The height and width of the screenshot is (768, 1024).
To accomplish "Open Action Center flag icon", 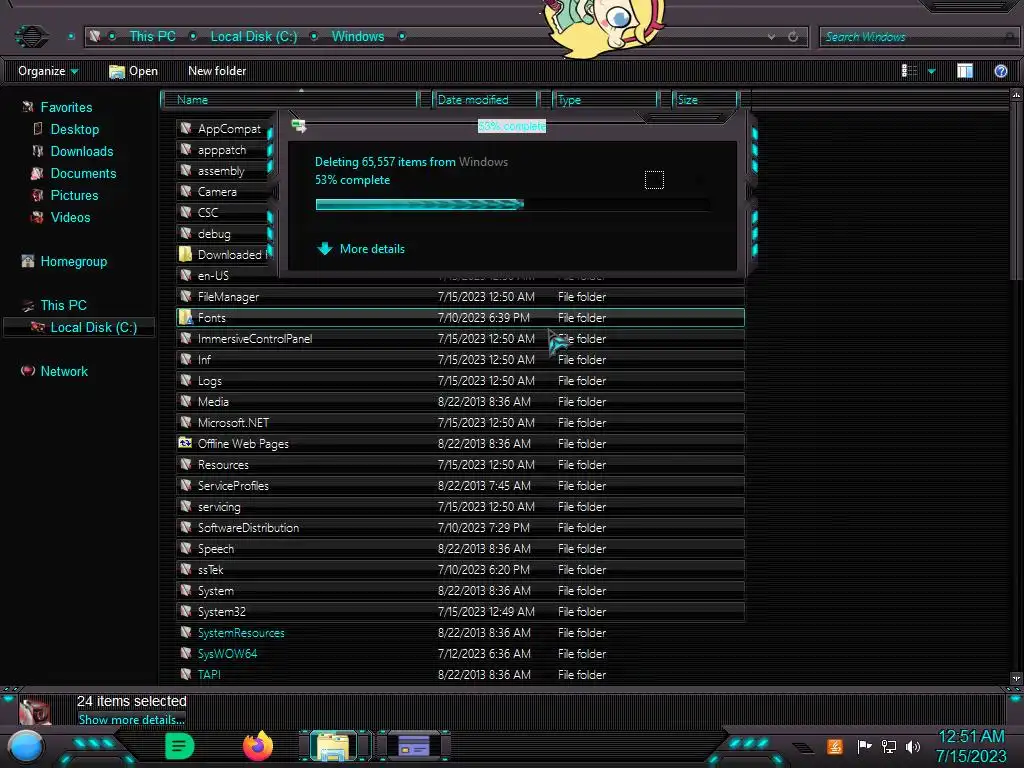I will [864, 746].
